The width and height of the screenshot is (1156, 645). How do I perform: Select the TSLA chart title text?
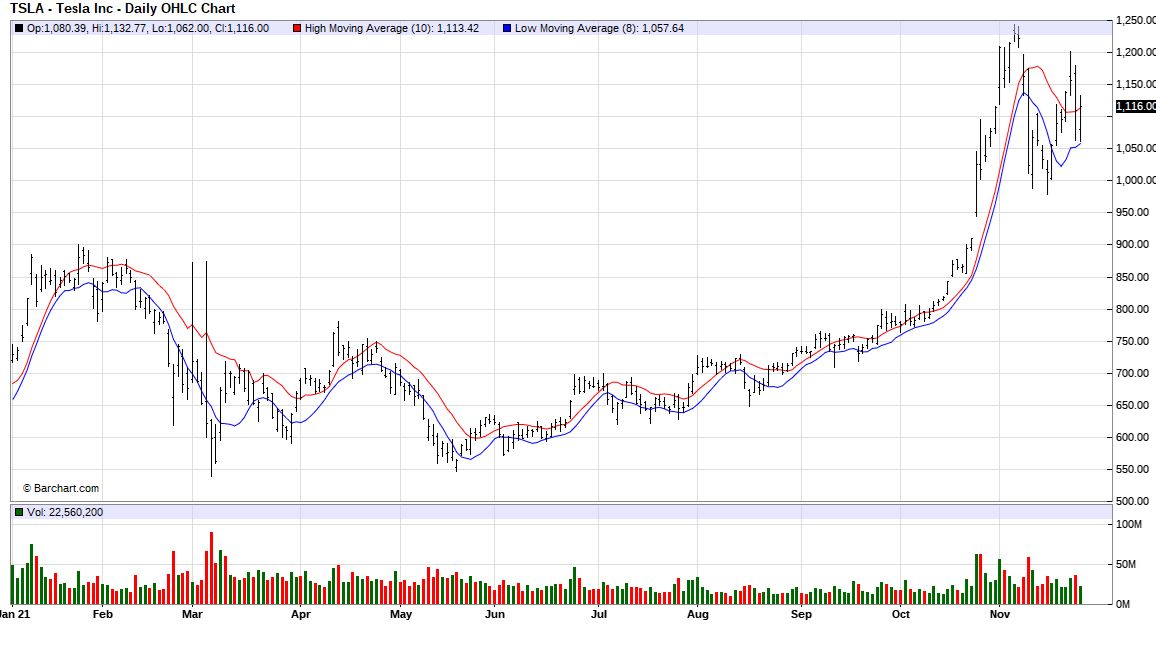pos(123,9)
